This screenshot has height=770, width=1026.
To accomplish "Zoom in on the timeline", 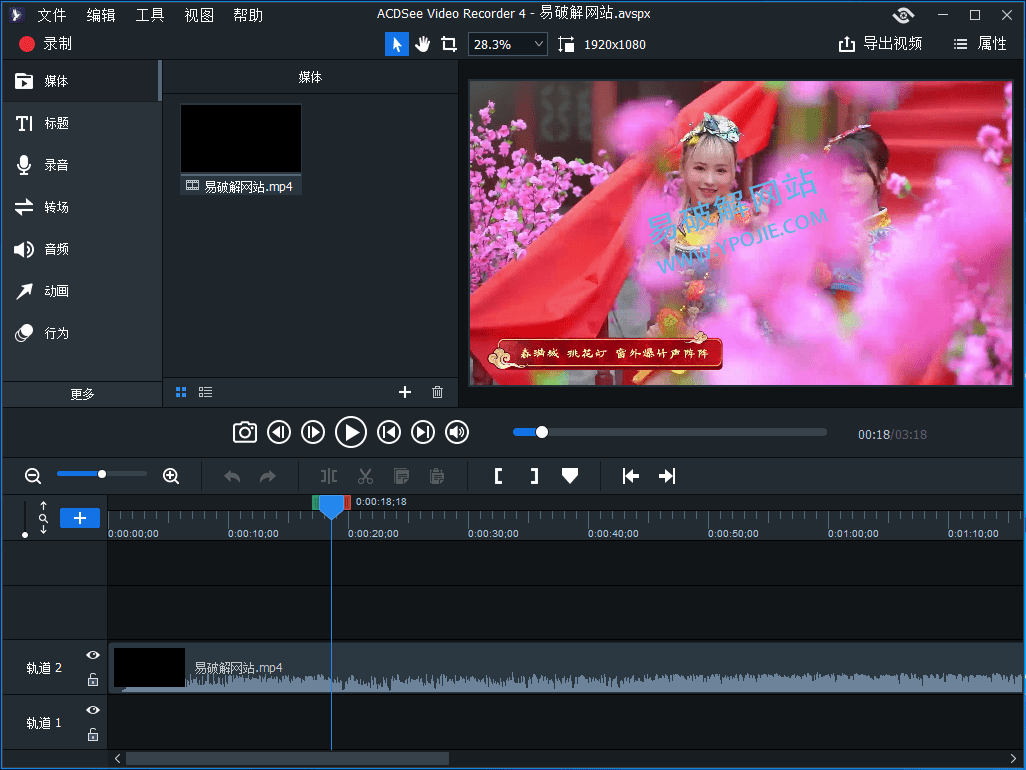I will tap(171, 476).
